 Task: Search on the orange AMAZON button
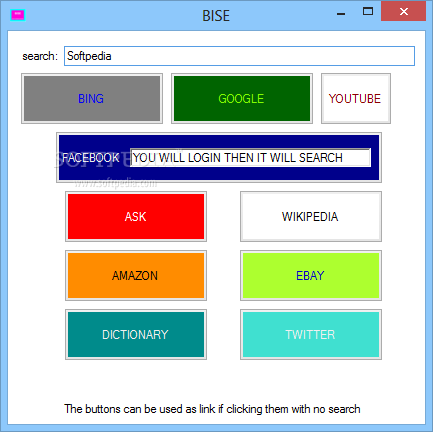coord(136,276)
